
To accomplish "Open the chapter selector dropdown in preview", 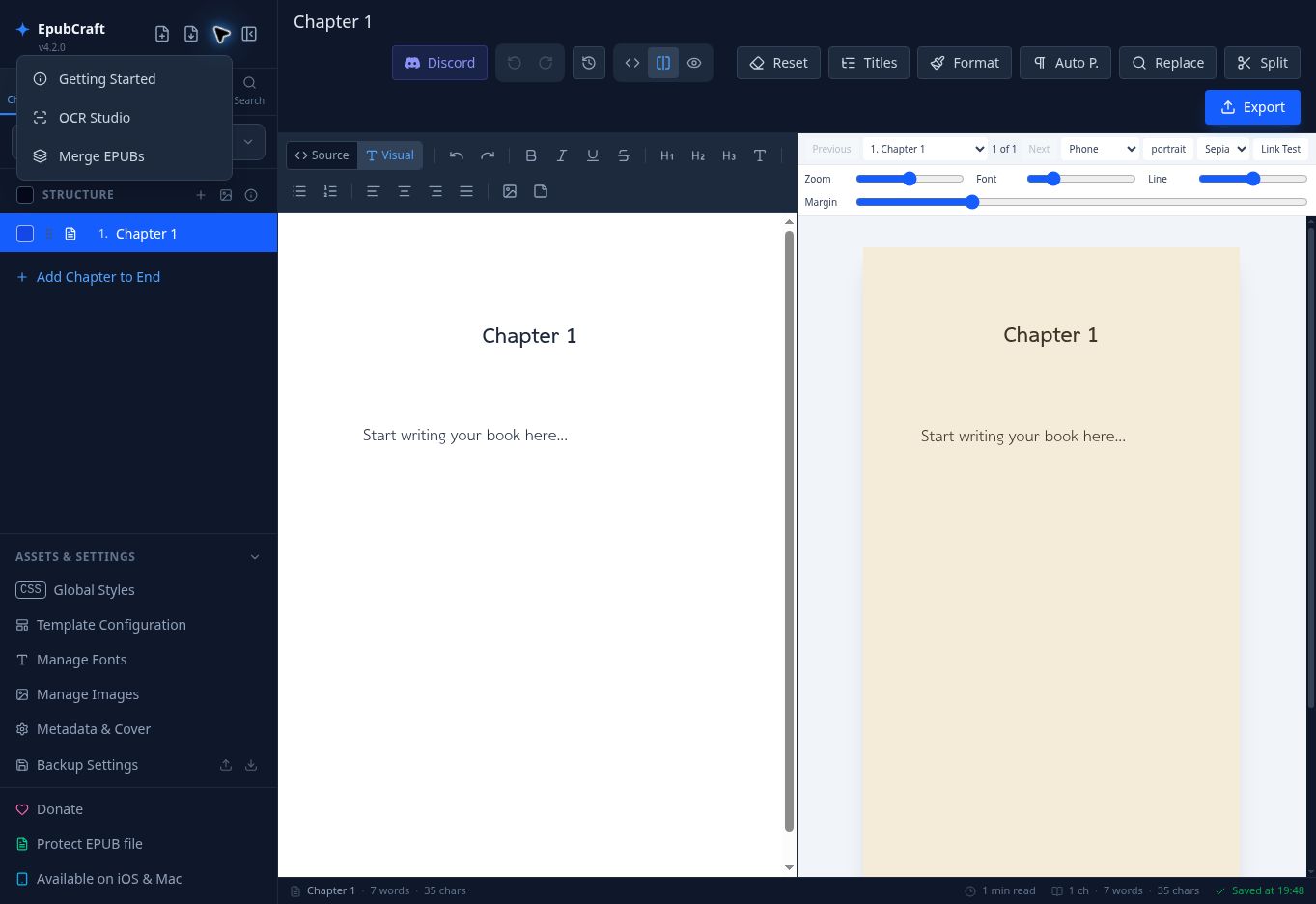I will point(926,149).
